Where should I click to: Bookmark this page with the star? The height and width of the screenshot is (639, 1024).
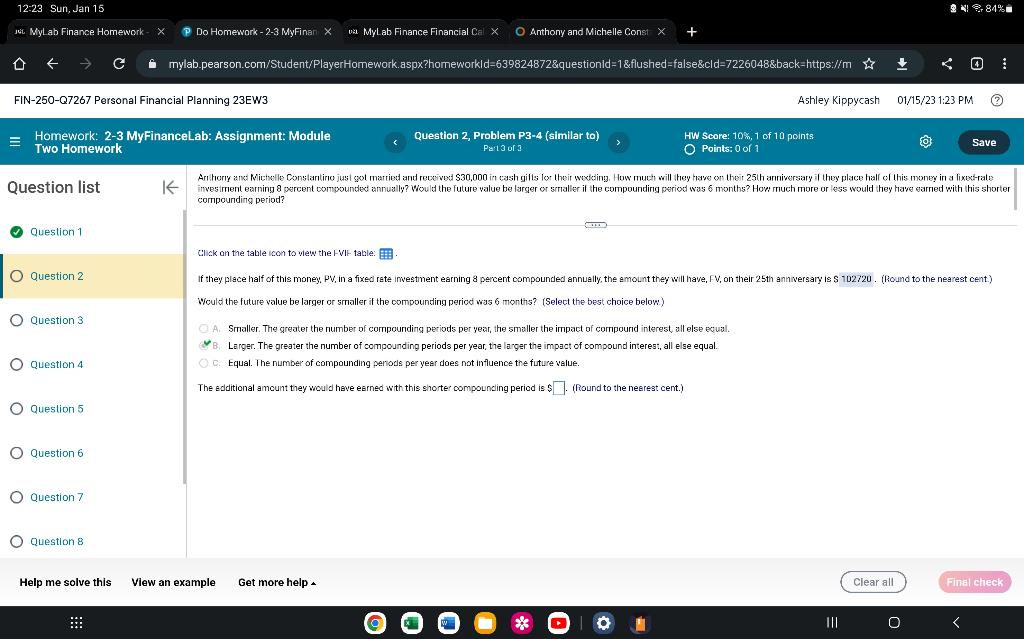click(x=869, y=63)
